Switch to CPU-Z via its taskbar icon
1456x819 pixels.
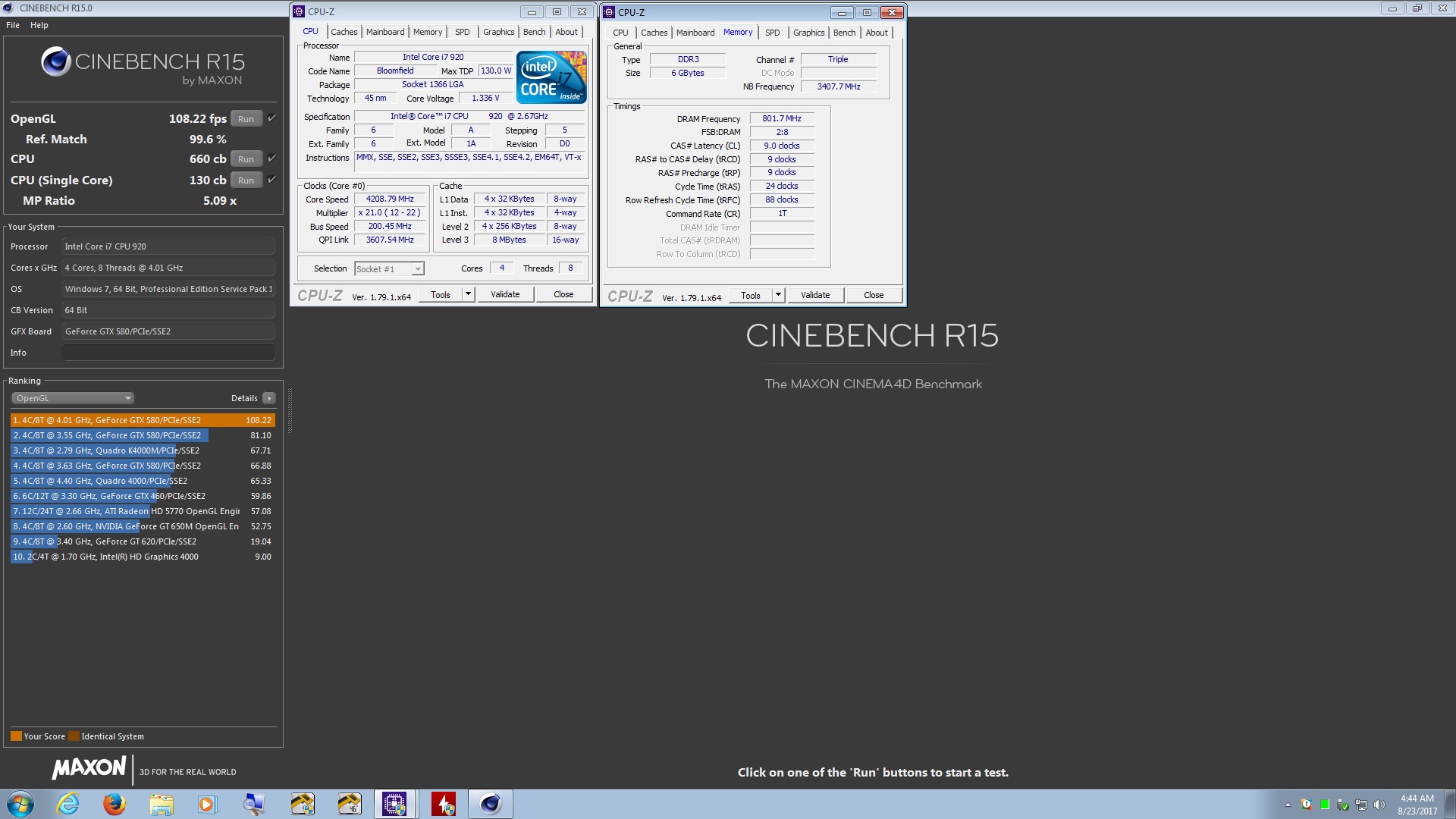[x=394, y=804]
